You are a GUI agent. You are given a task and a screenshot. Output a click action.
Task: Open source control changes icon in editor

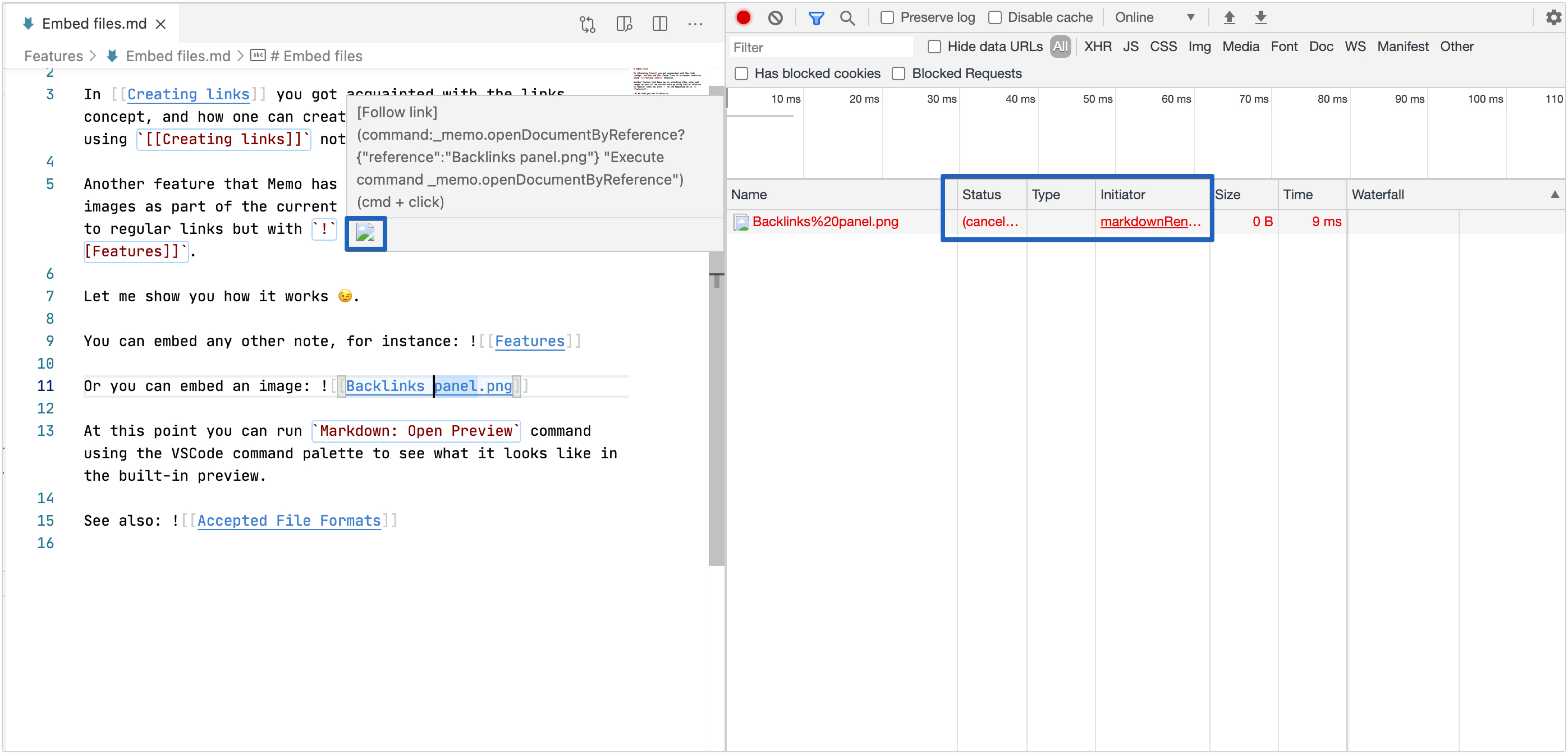(x=587, y=24)
